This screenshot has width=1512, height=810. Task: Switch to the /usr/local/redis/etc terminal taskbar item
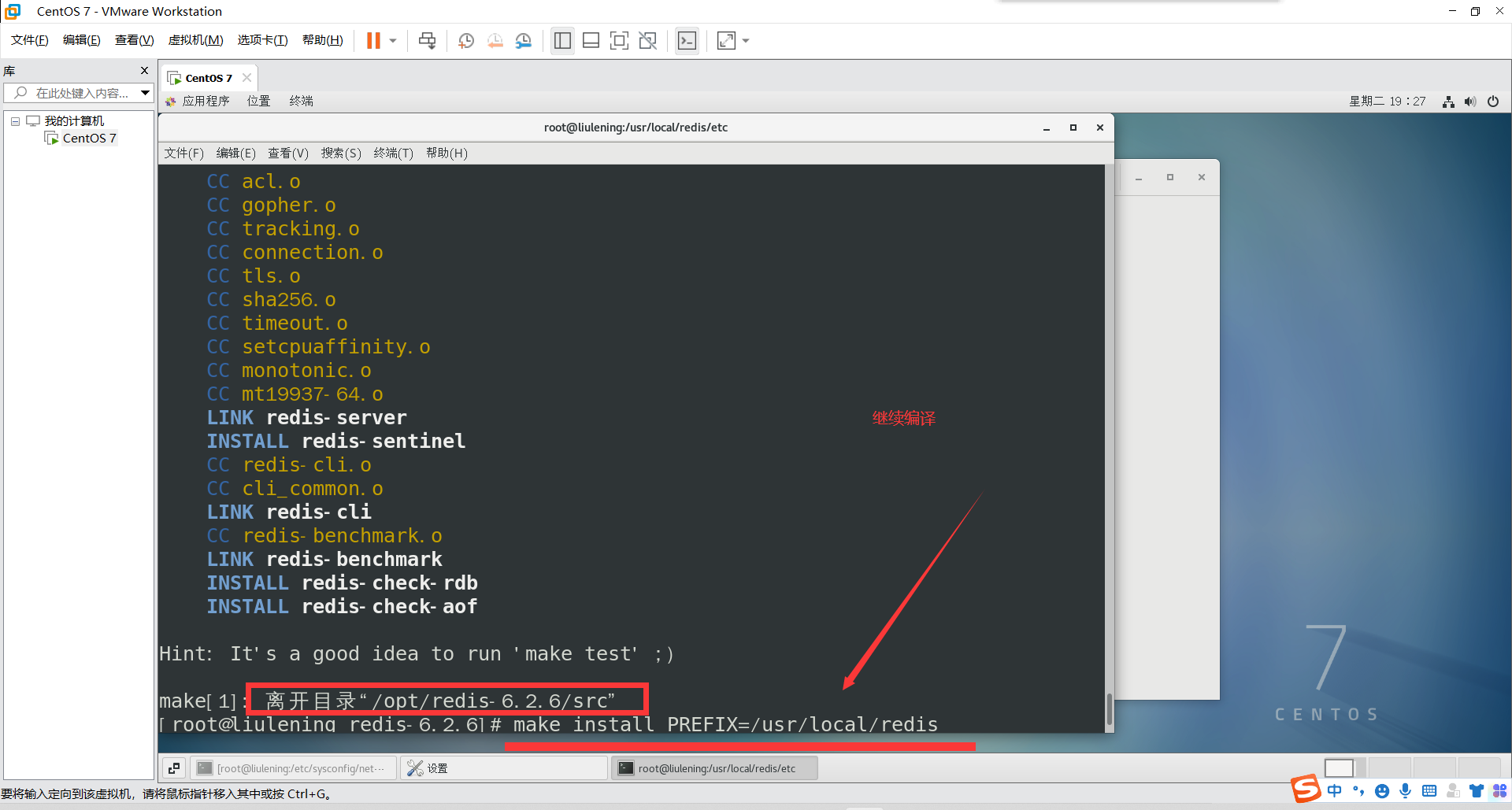714,768
